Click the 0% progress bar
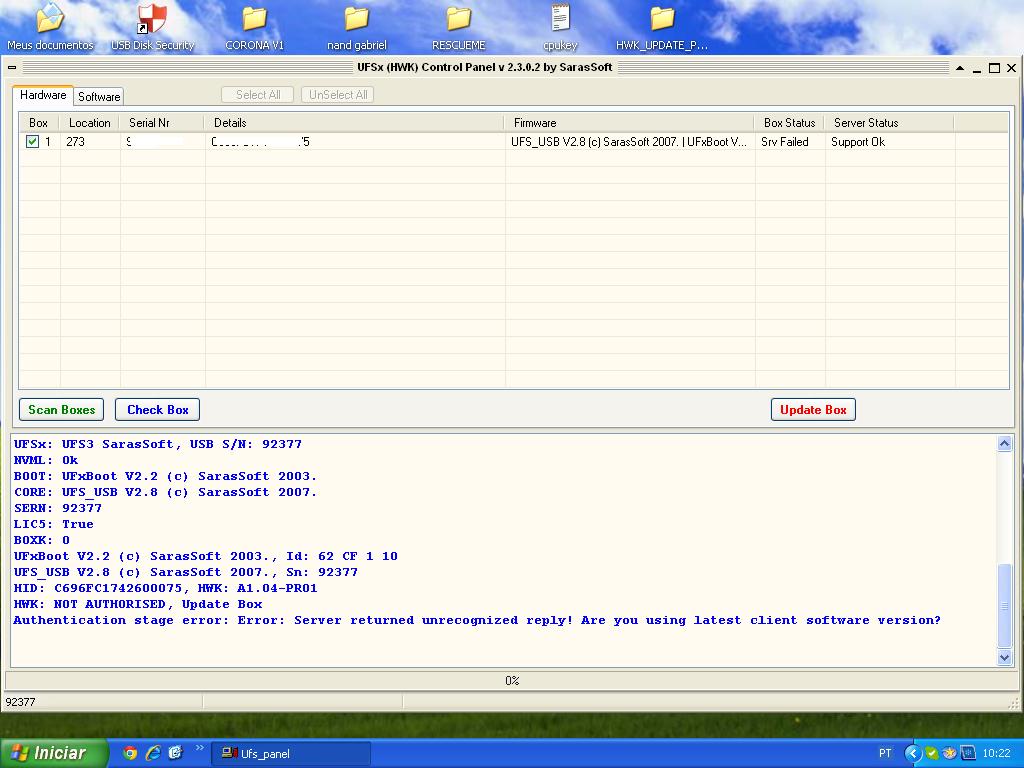The image size is (1024, 768). 512,680
